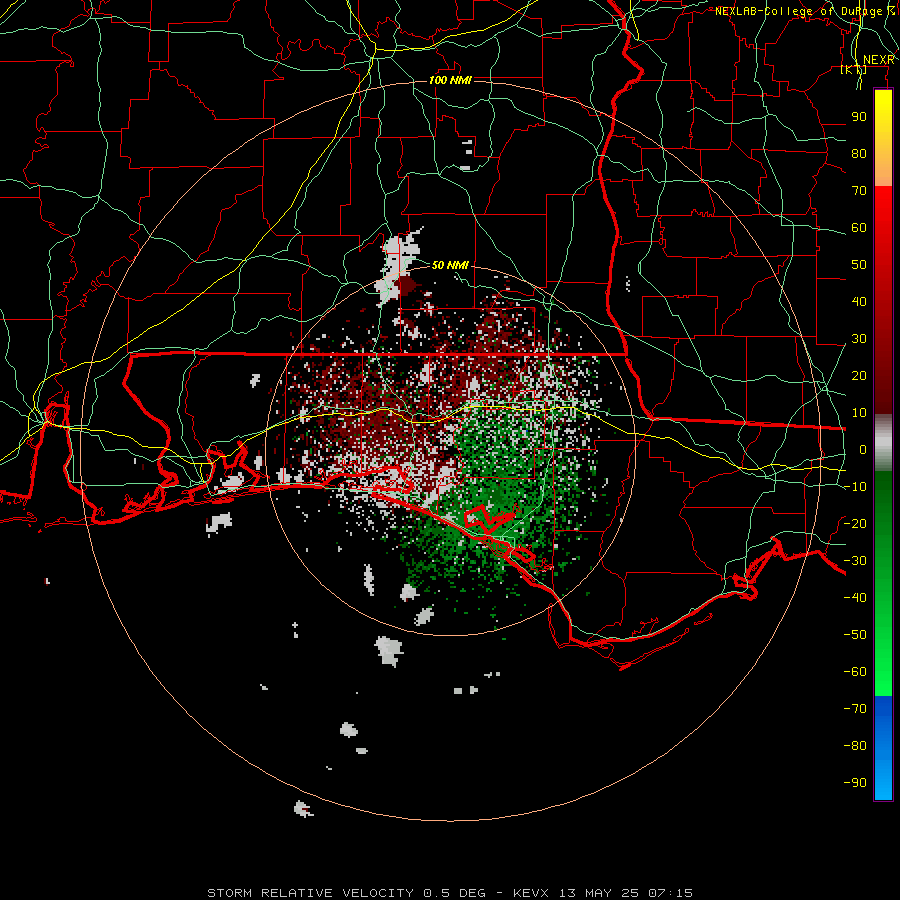This screenshot has height=900, width=900.
Task: Select the -30 scale label
Action: tap(855, 561)
